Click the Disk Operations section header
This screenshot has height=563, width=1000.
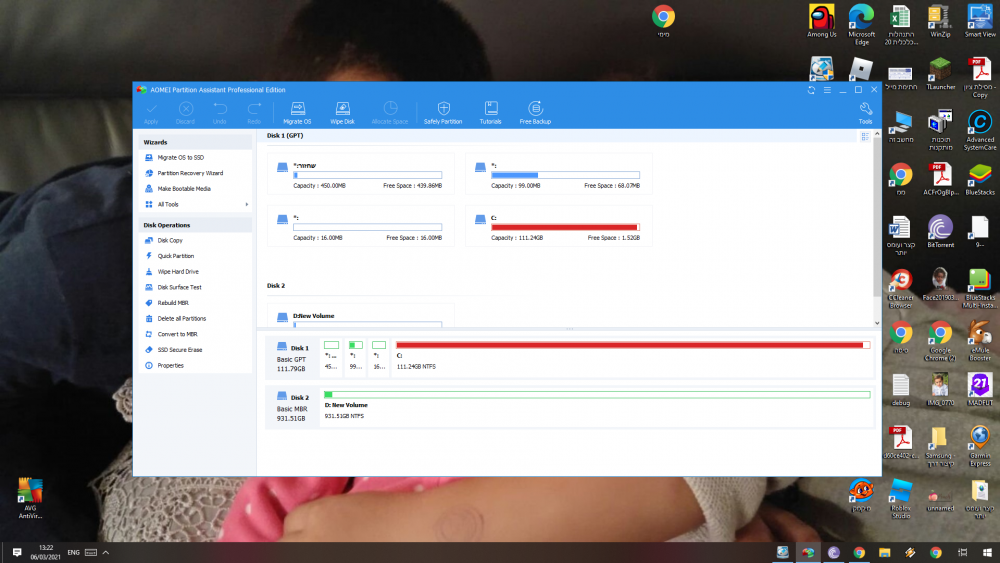click(x=195, y=225)
